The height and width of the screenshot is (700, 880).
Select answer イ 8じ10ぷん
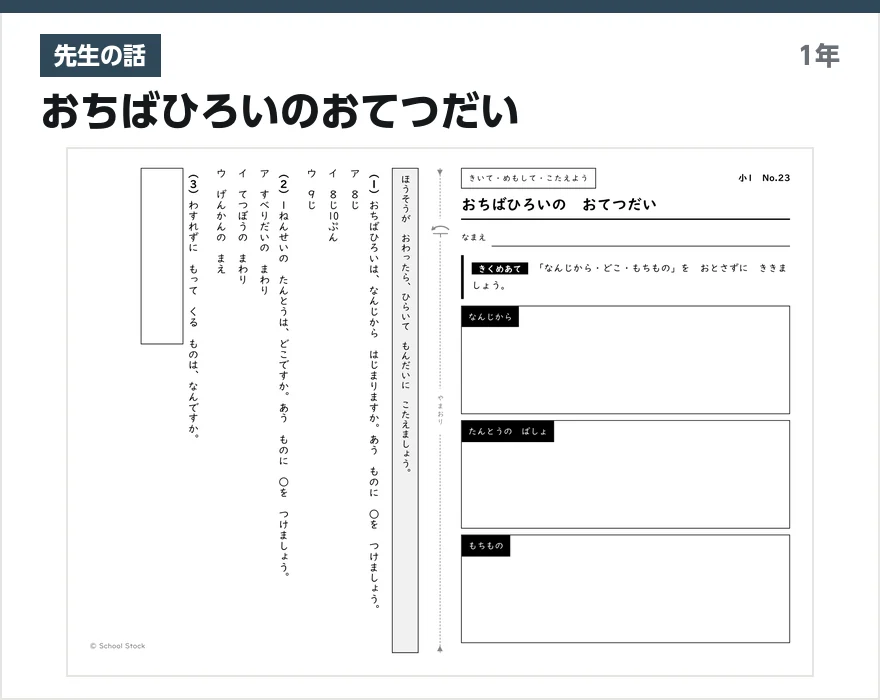click(x=333, y=205)
